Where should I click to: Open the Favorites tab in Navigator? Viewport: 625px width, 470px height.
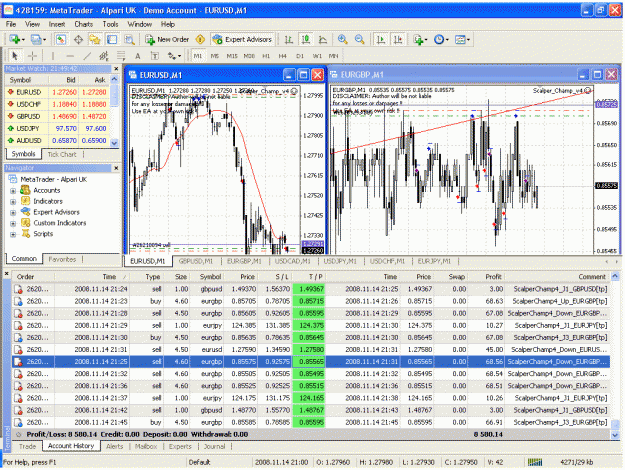point(62,259)
